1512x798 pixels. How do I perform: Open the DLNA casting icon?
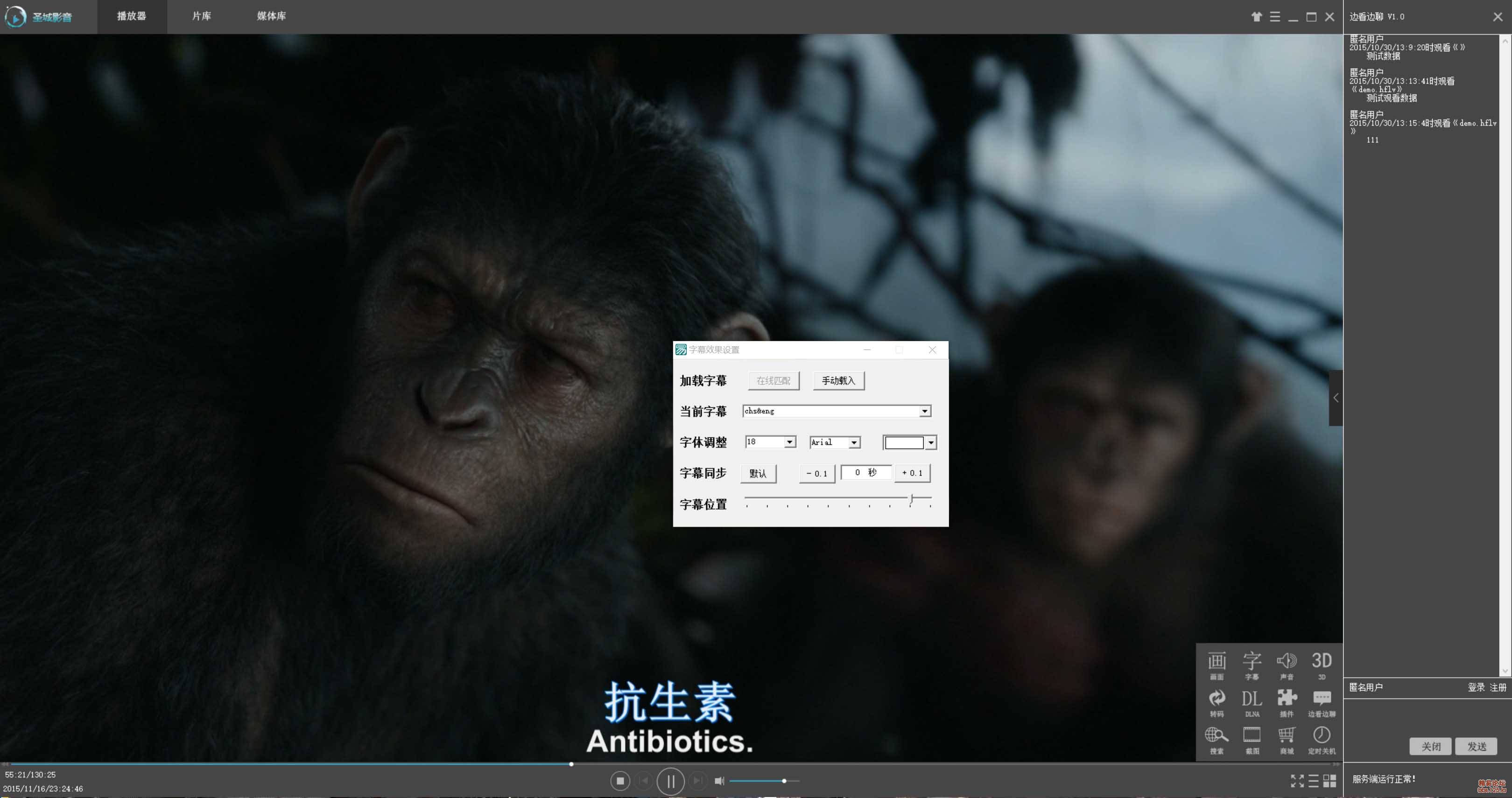pos(1252,703)
